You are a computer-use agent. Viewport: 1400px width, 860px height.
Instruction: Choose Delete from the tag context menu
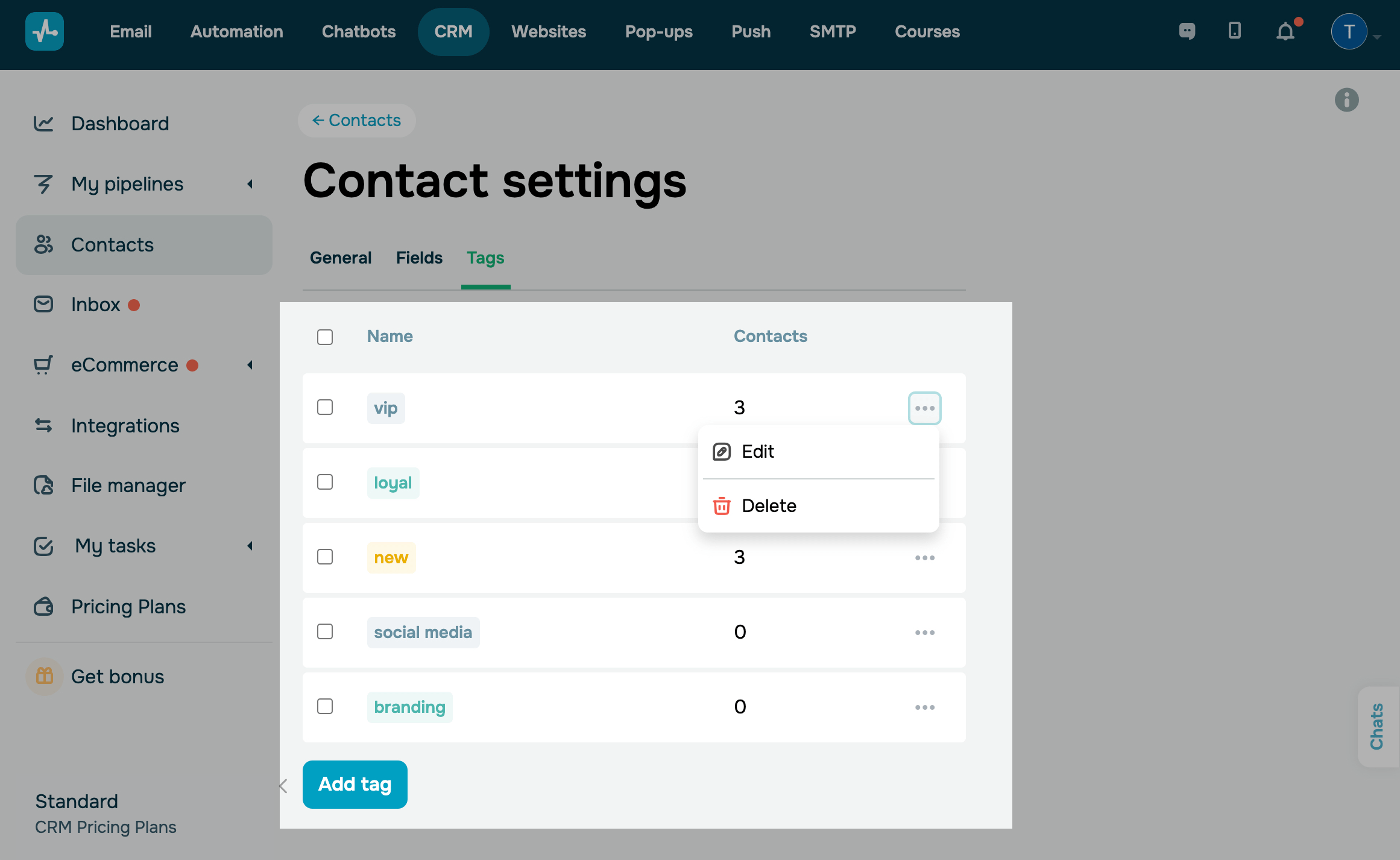point(768,506)
